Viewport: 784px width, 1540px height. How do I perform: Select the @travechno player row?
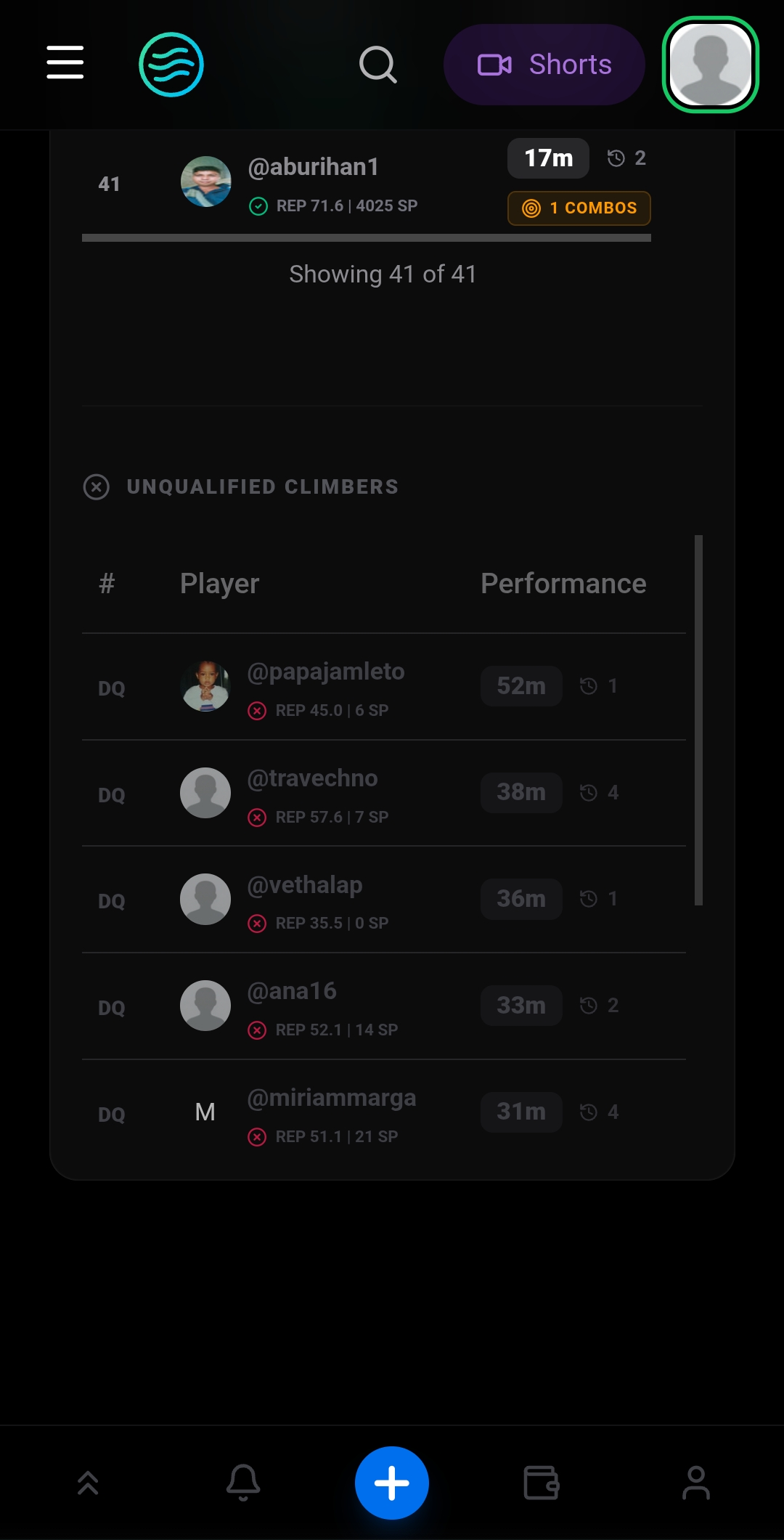coord(383,794)
